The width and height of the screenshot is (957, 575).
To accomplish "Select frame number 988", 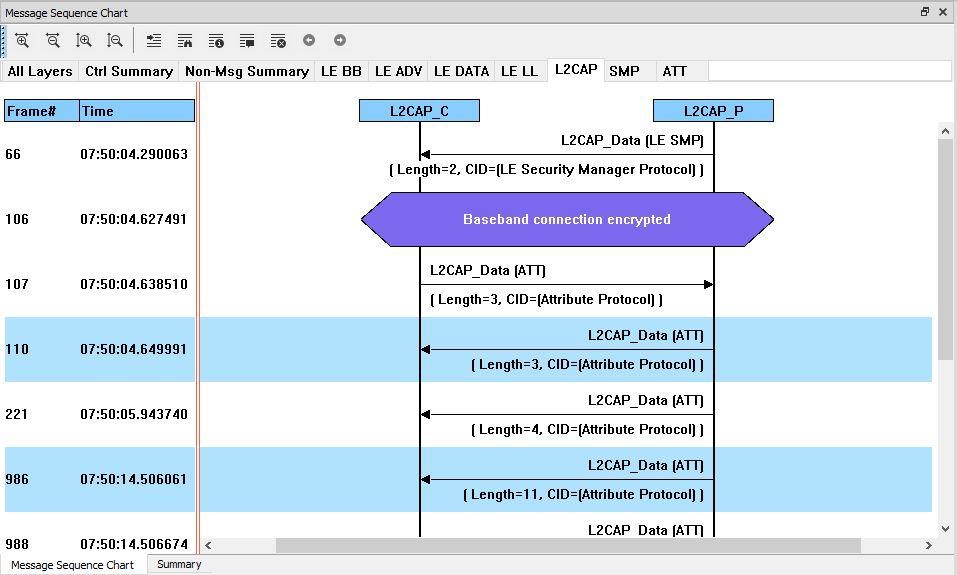I will 16,544.
